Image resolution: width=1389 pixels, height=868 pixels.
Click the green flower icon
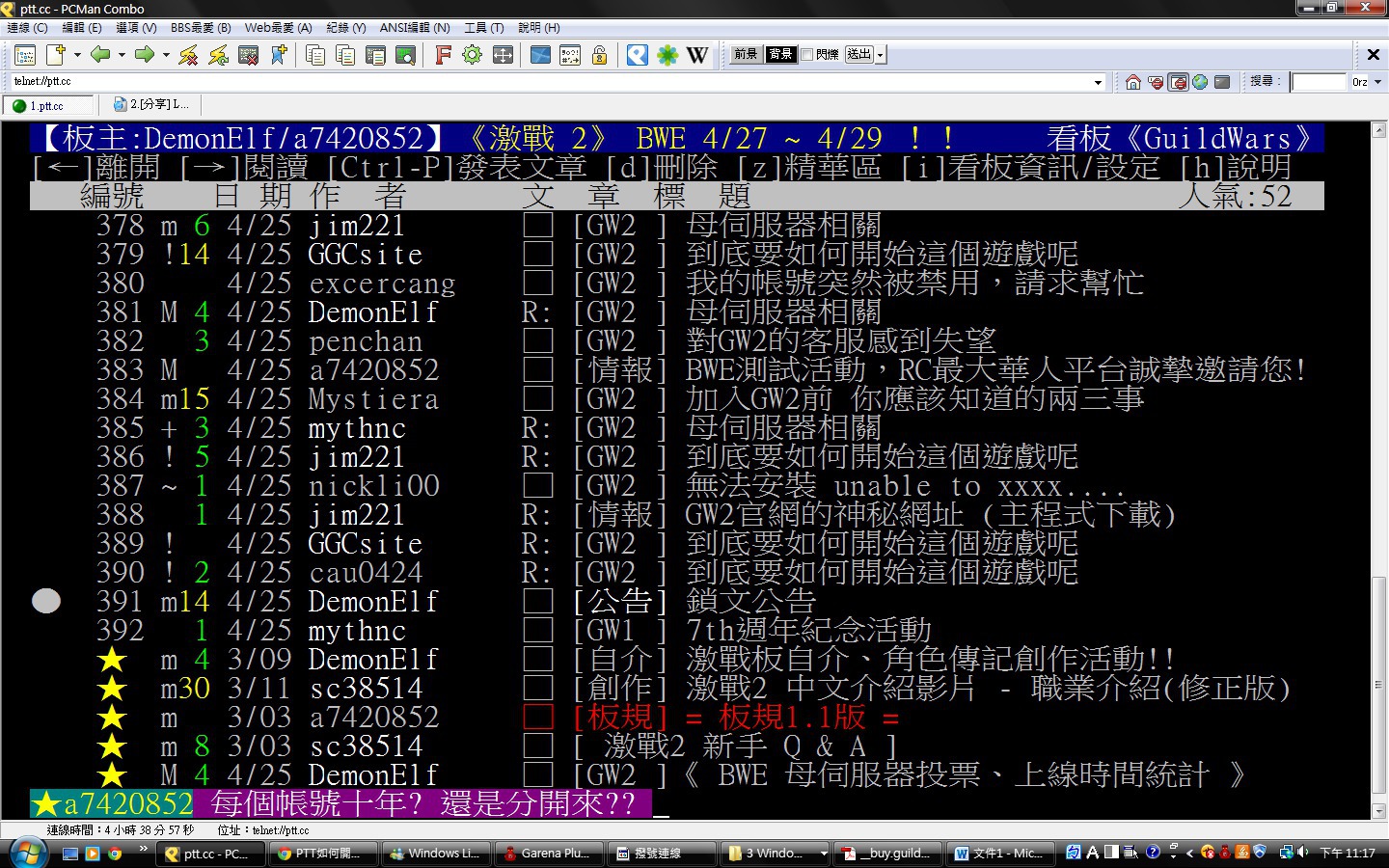point(667,55)
